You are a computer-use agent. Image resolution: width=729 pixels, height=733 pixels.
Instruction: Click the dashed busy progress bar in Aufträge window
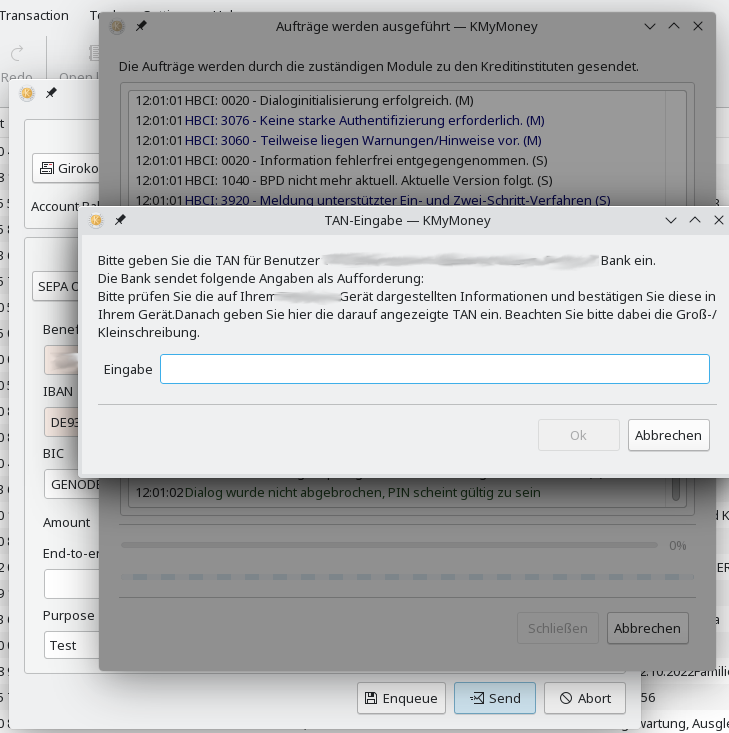407,577
